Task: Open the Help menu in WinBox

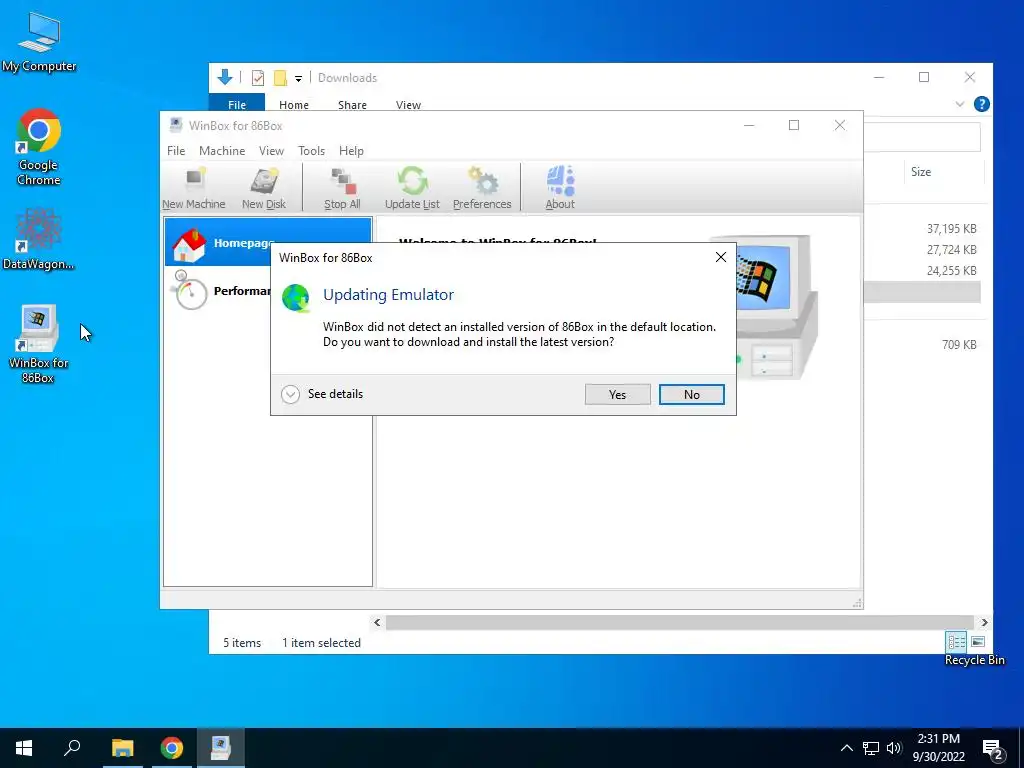Action: [351, 151]
